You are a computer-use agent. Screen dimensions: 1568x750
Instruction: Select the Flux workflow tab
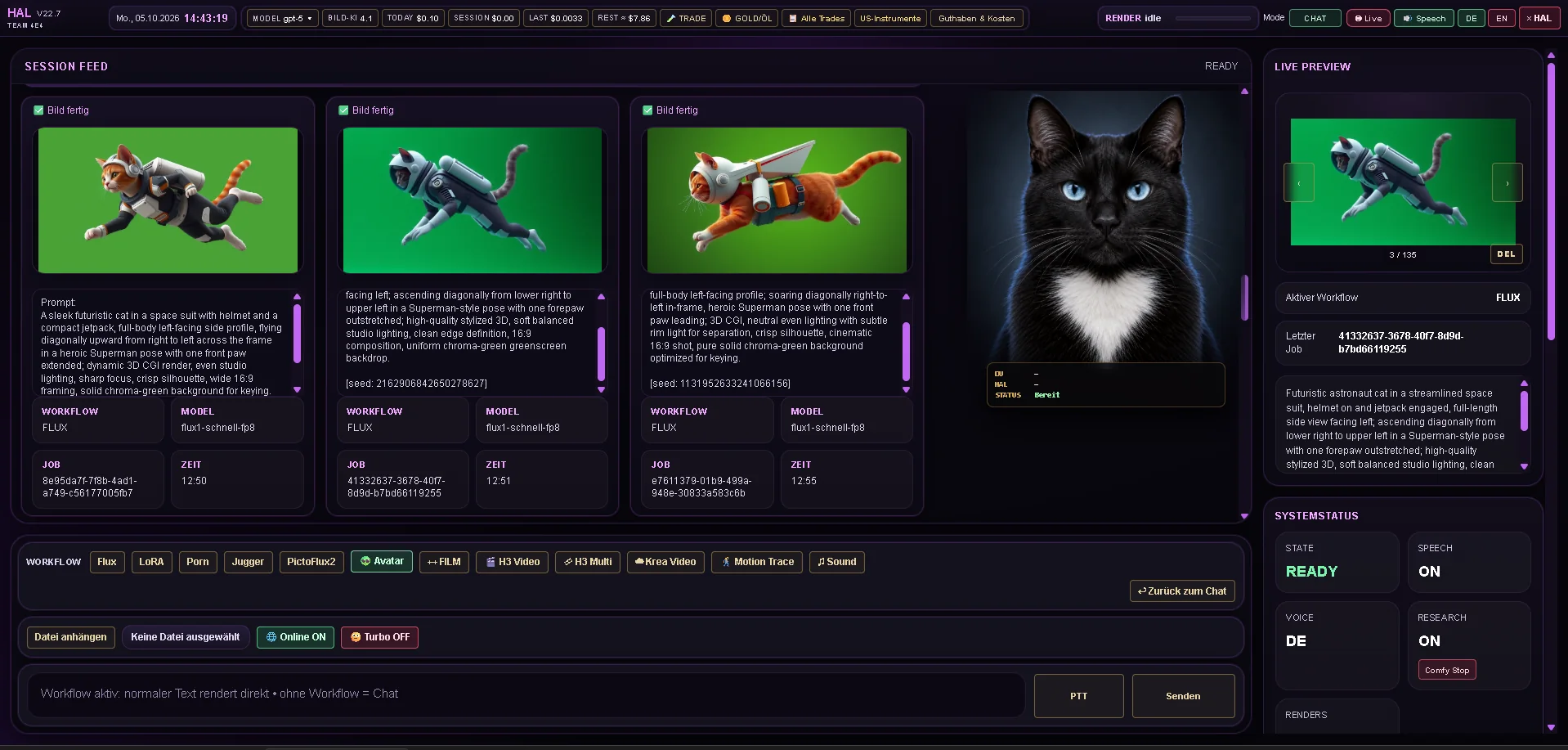click(107, 562)
